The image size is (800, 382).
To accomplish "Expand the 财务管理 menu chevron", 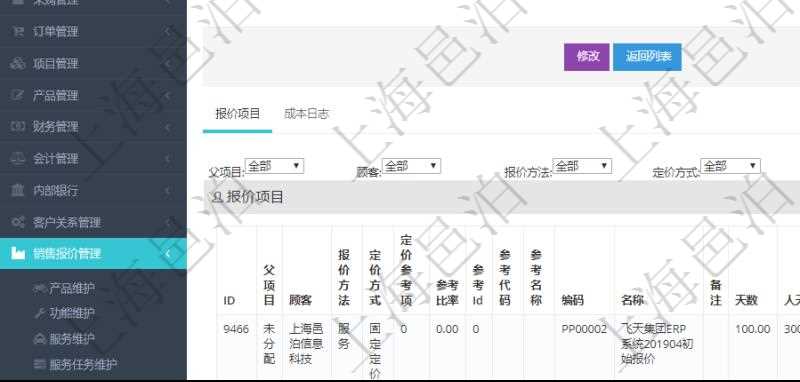I will point(167,127).
